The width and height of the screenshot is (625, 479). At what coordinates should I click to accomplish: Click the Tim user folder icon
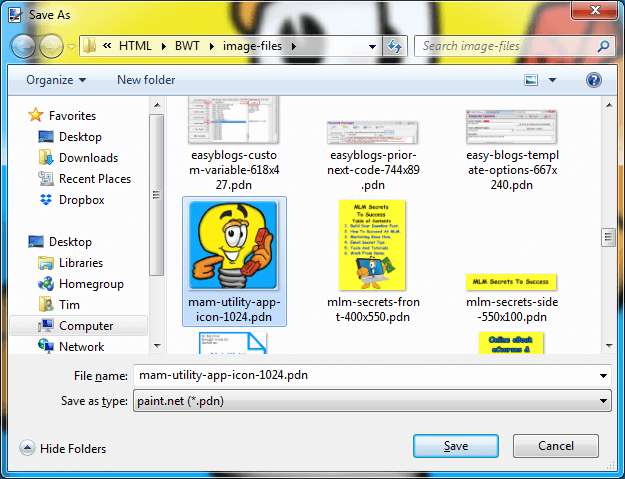[x=46, y=304]
